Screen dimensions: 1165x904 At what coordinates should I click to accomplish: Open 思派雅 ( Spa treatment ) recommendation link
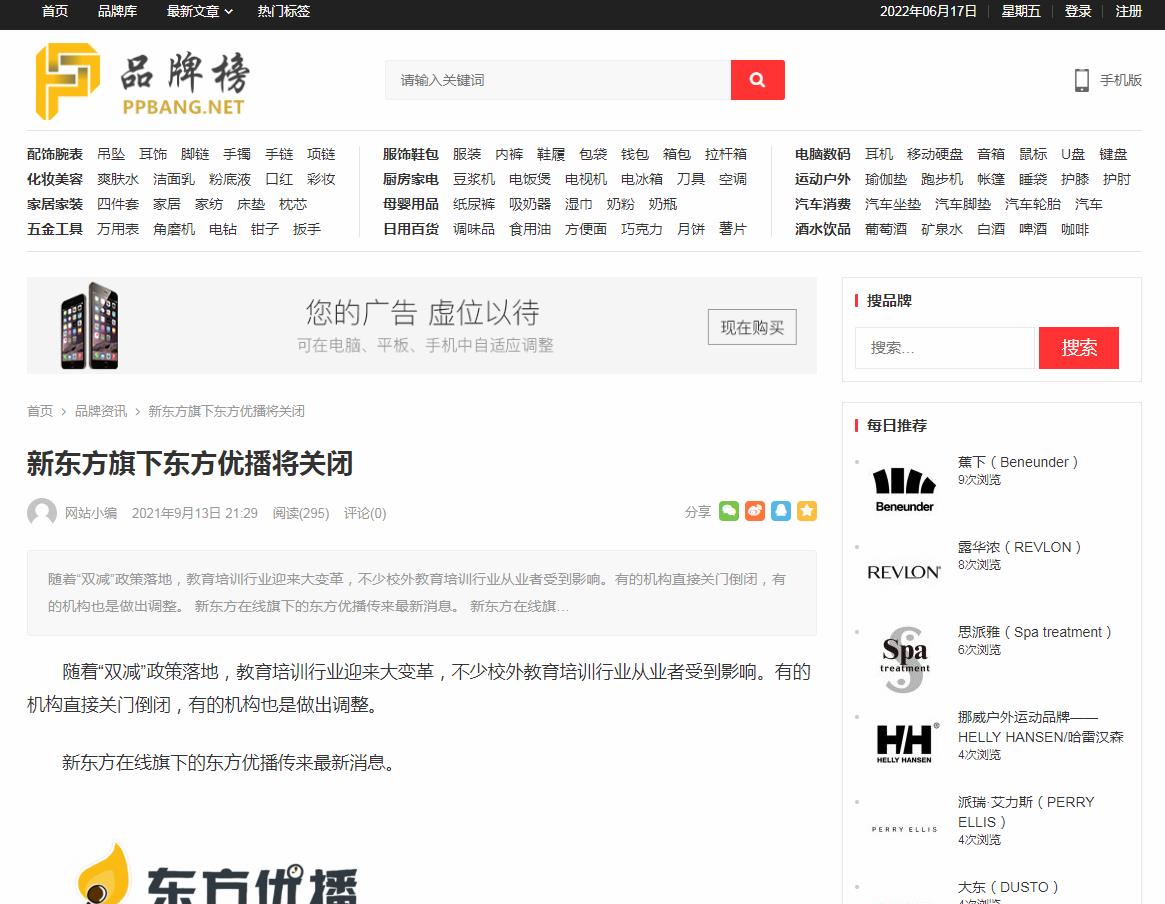pos(1034,631)
